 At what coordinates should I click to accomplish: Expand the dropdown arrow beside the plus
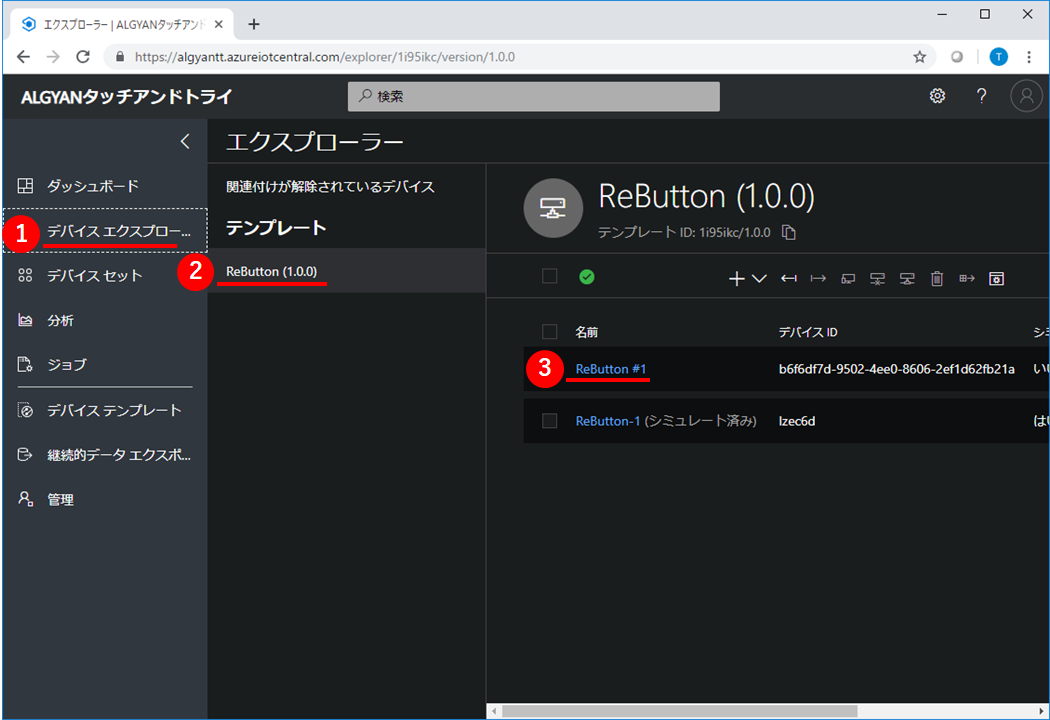coord(759,279)
